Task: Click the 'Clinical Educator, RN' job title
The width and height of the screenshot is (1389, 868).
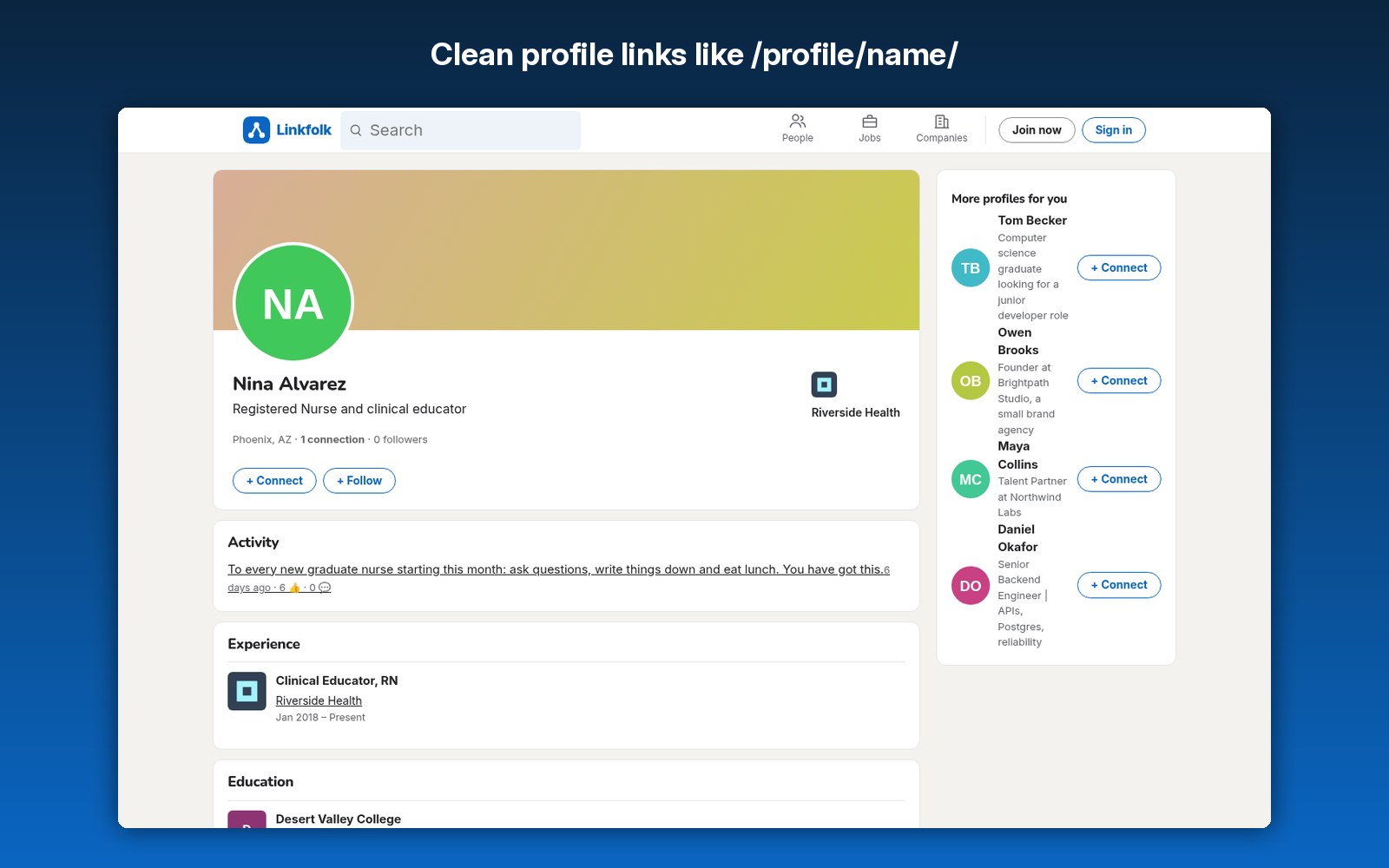Action: point(337,681)
